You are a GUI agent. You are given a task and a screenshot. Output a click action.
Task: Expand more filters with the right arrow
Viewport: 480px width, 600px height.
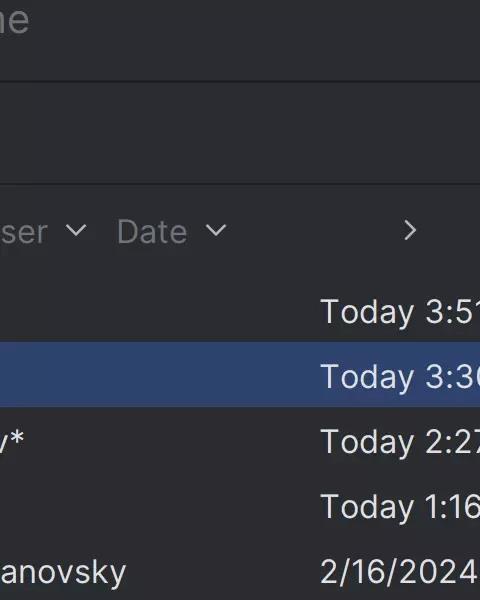410,230
